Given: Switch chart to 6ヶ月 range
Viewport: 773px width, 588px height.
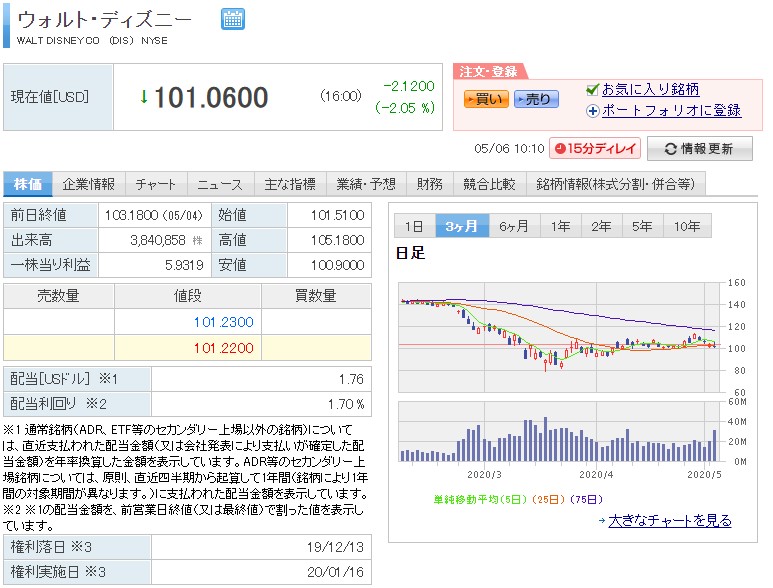Looking at the screenshot, I should [x=514, y=226].
